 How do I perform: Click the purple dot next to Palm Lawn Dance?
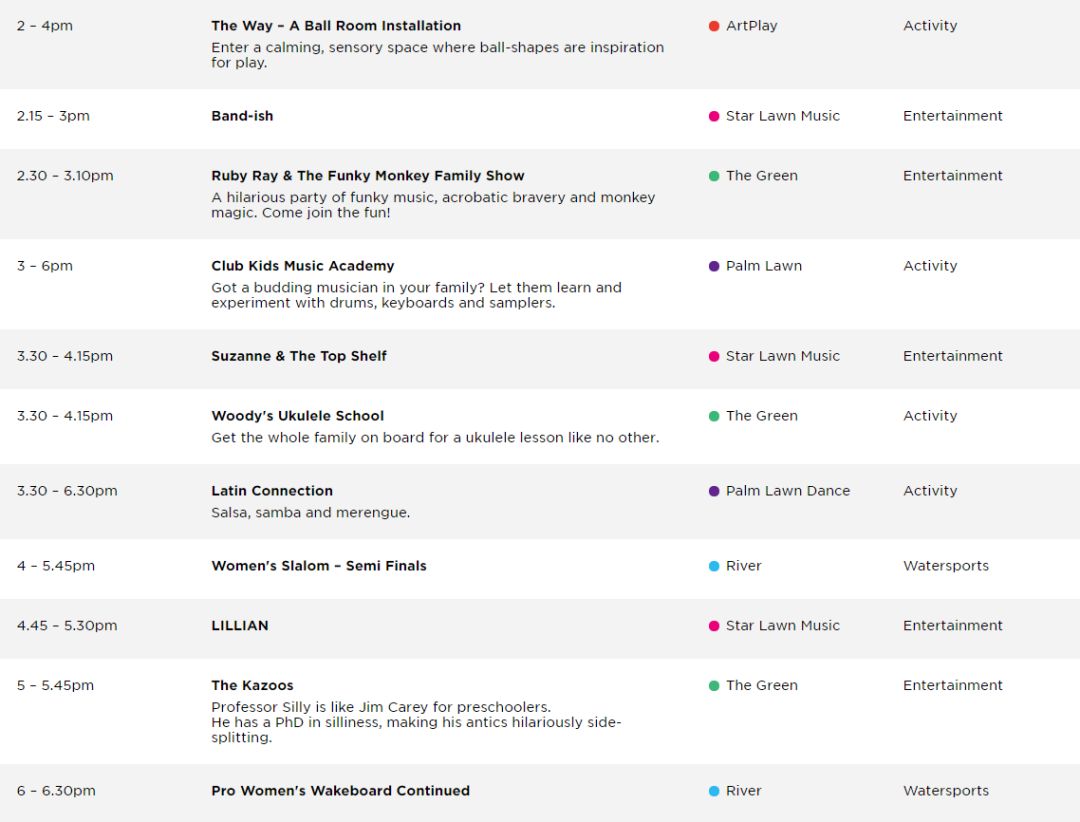714,491
